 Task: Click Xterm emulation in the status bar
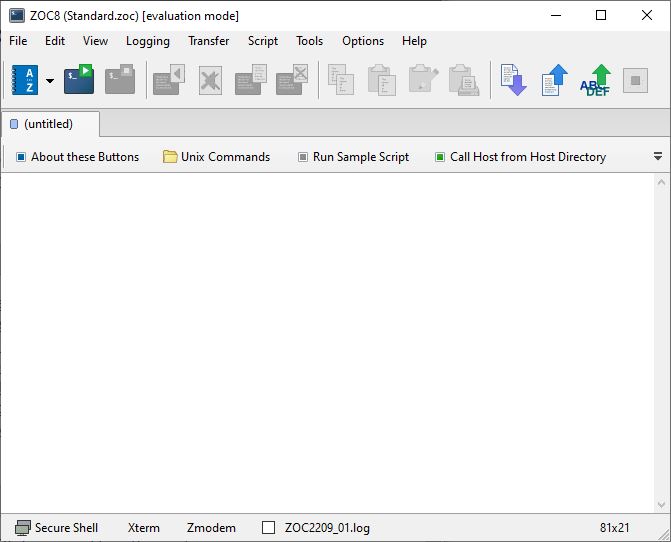pyautogui.click(x=143, y=528)
